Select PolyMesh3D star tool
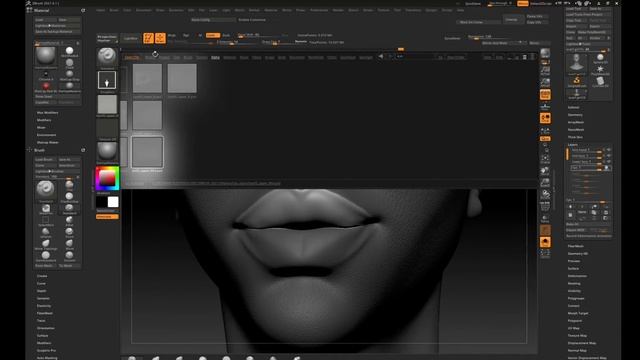640x360 pixels. click(x=600, y=70)
